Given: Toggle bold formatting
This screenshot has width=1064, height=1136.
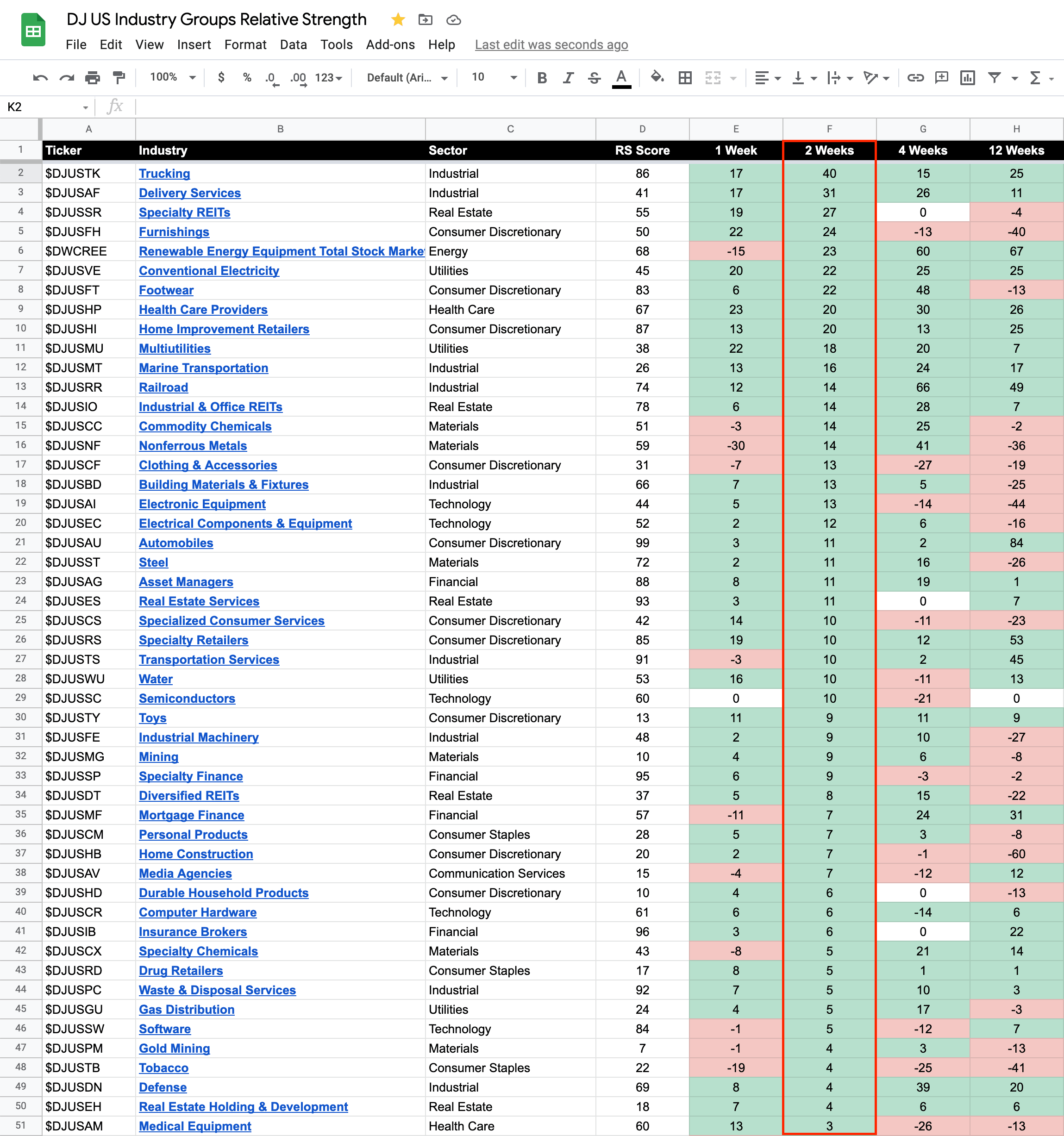Looking at the screenshot, I should [542, 78].
